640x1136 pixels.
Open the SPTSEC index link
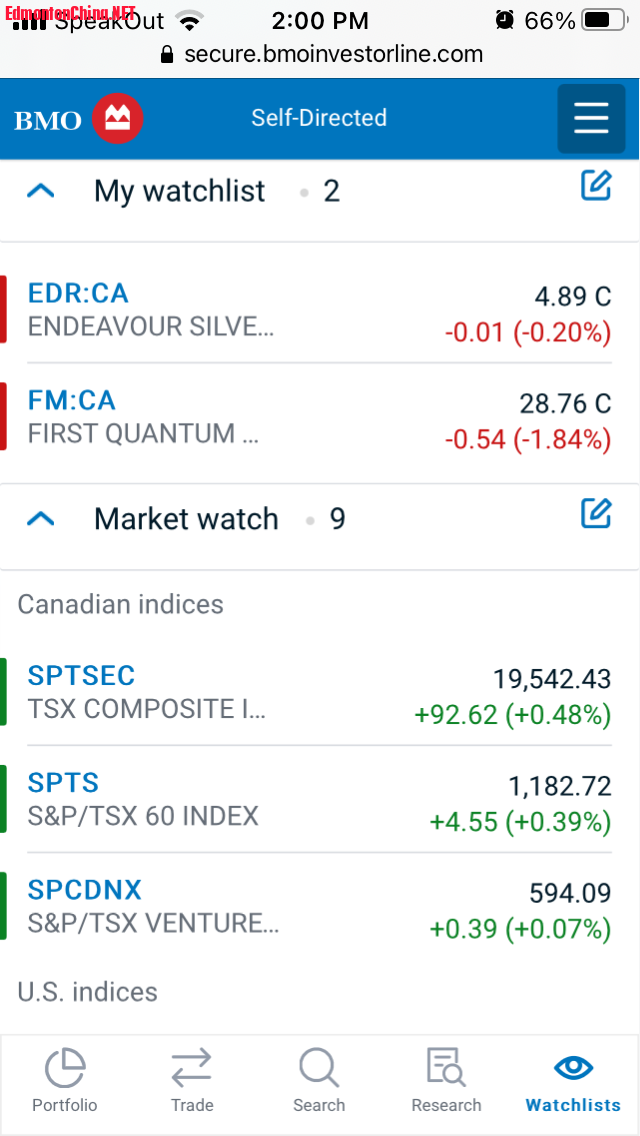(x=81, y=675)
